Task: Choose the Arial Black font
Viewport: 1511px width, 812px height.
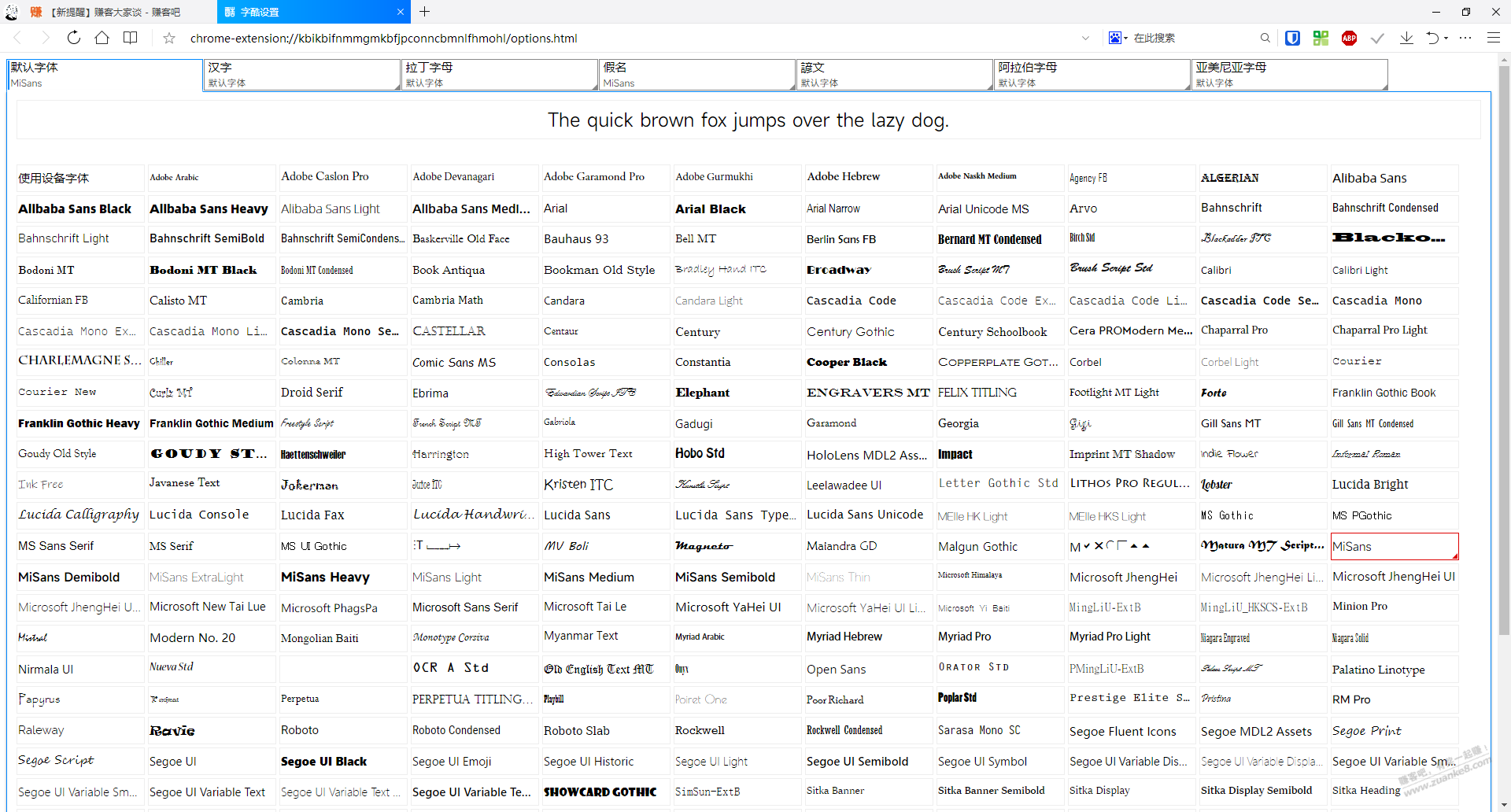Action: tap(737, 209)
